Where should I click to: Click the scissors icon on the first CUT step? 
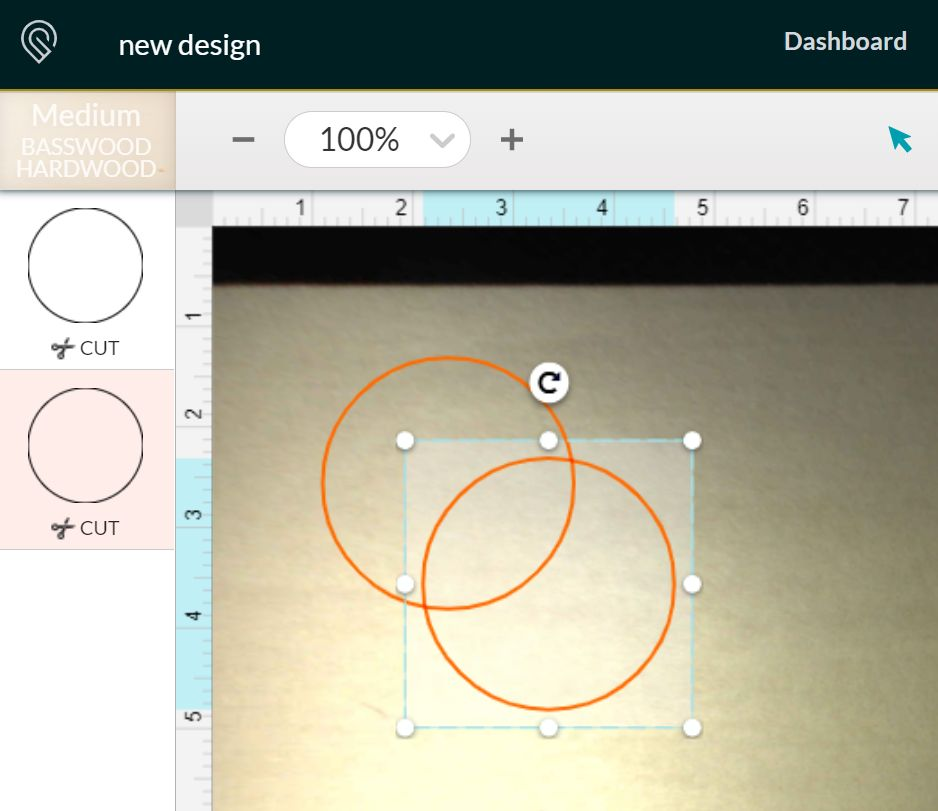point(63,348)
